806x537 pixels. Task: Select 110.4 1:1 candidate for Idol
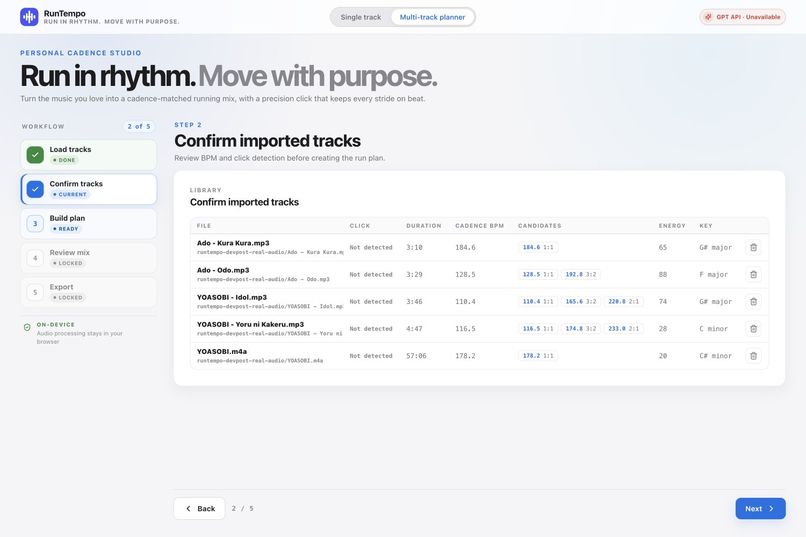pyautogui.click(x=538, y=302)
